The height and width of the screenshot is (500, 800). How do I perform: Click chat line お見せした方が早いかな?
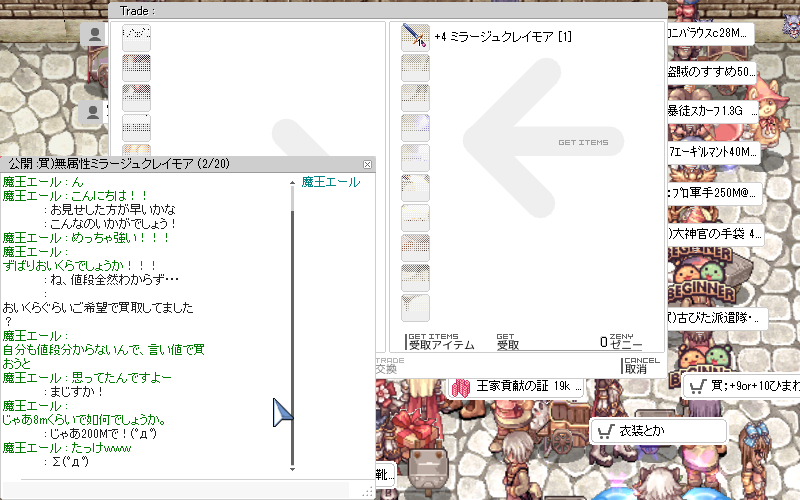(x=113, y=209)
